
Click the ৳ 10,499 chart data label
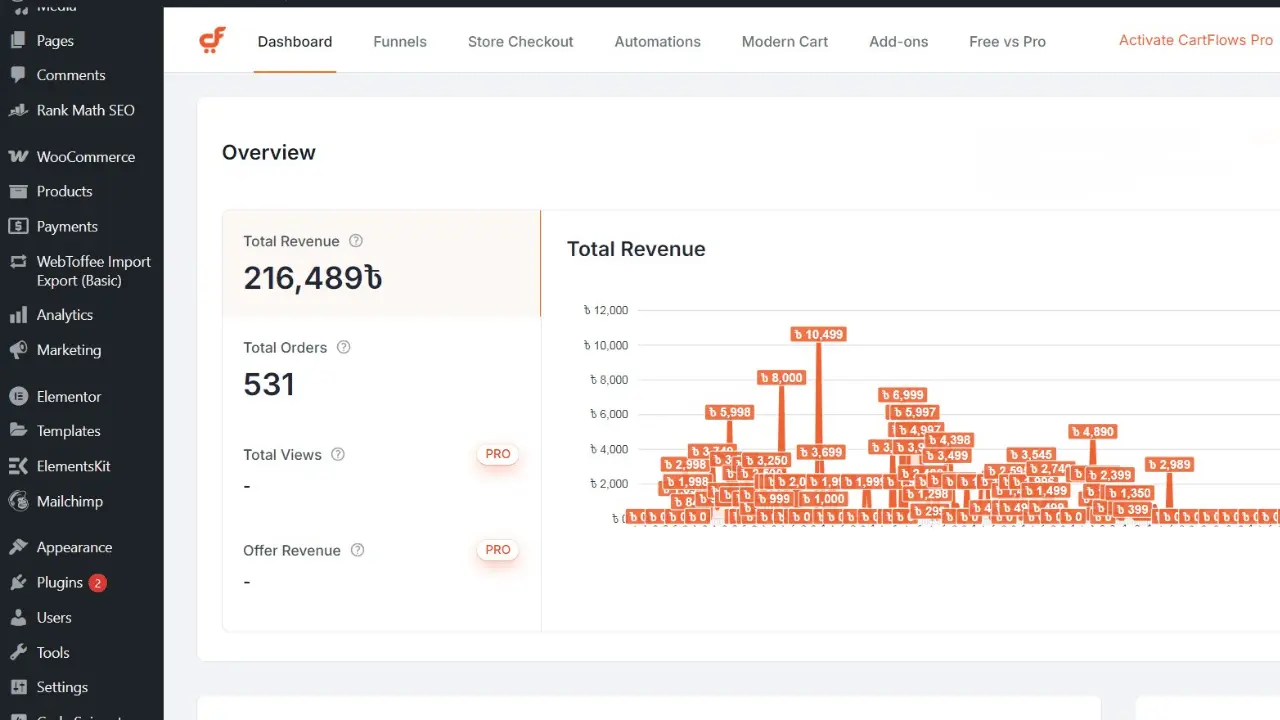point(818,334)
